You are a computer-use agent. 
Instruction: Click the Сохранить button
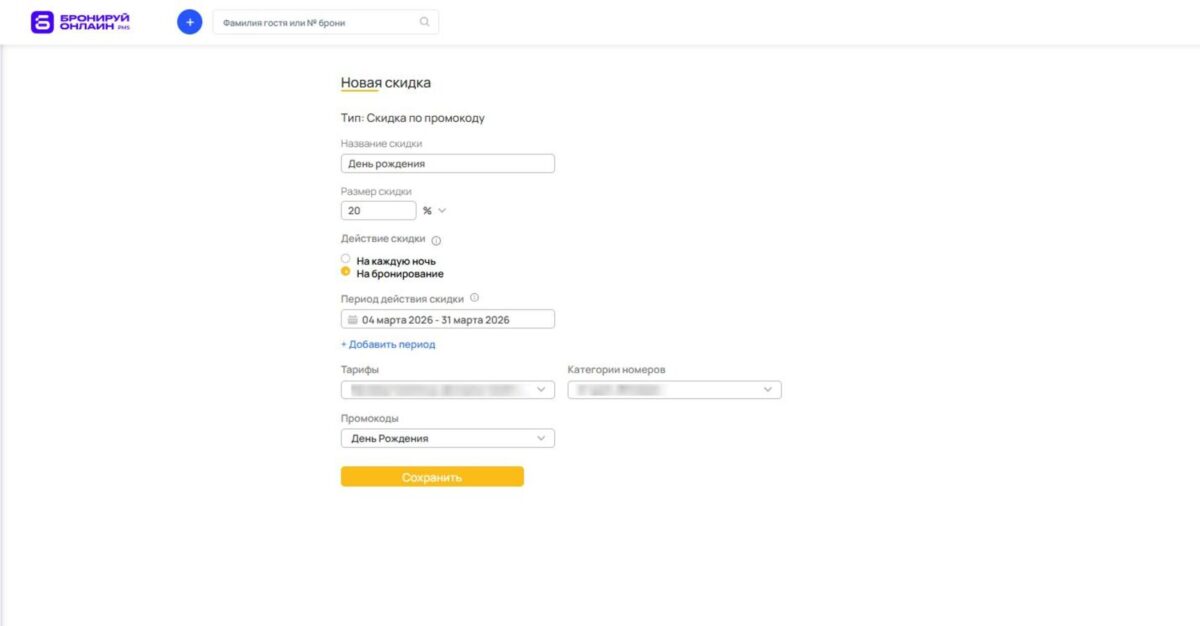tap(432, 476)
